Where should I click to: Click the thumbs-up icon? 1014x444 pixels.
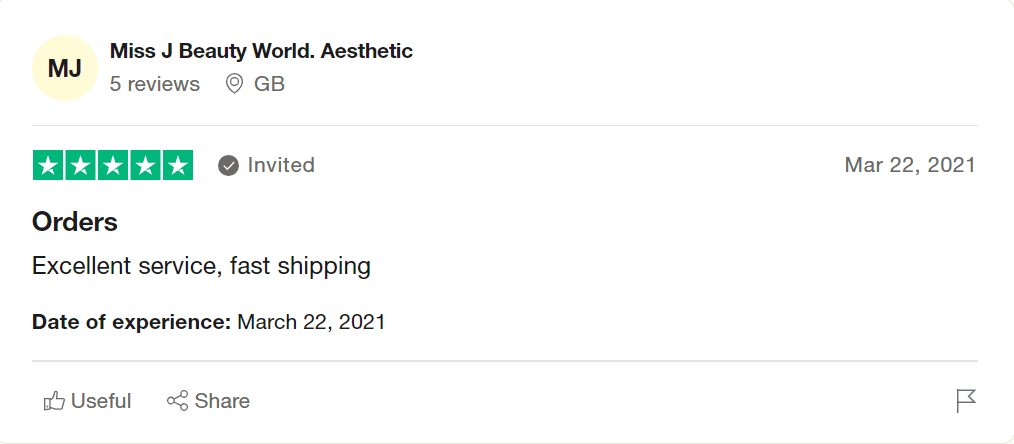coord(54,402)
